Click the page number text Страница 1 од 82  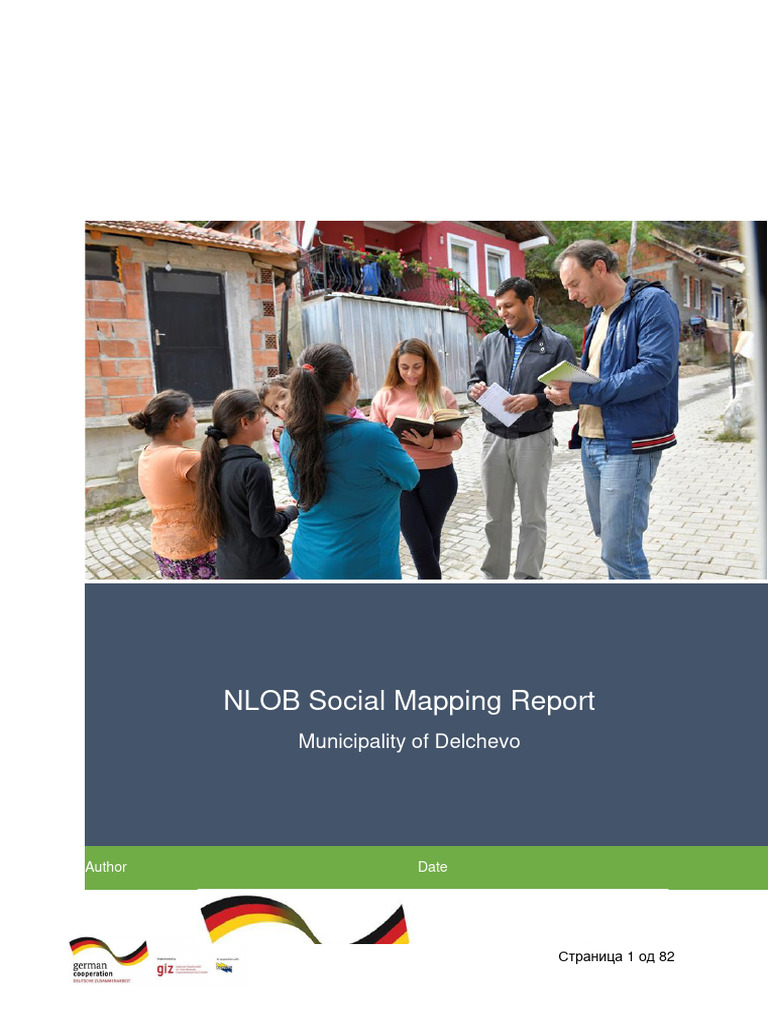click(x=616, y=957)
